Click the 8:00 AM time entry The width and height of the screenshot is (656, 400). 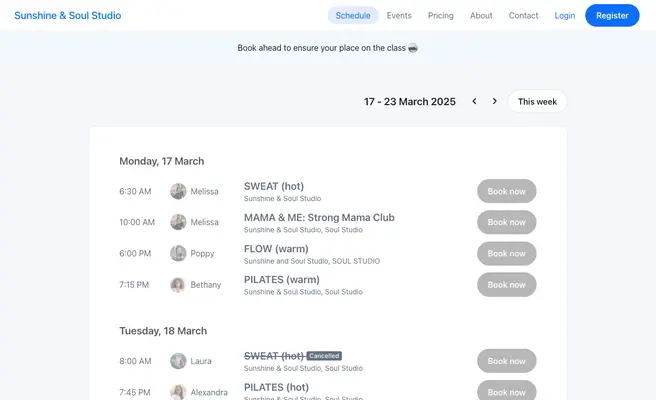(x=135, y=361)
